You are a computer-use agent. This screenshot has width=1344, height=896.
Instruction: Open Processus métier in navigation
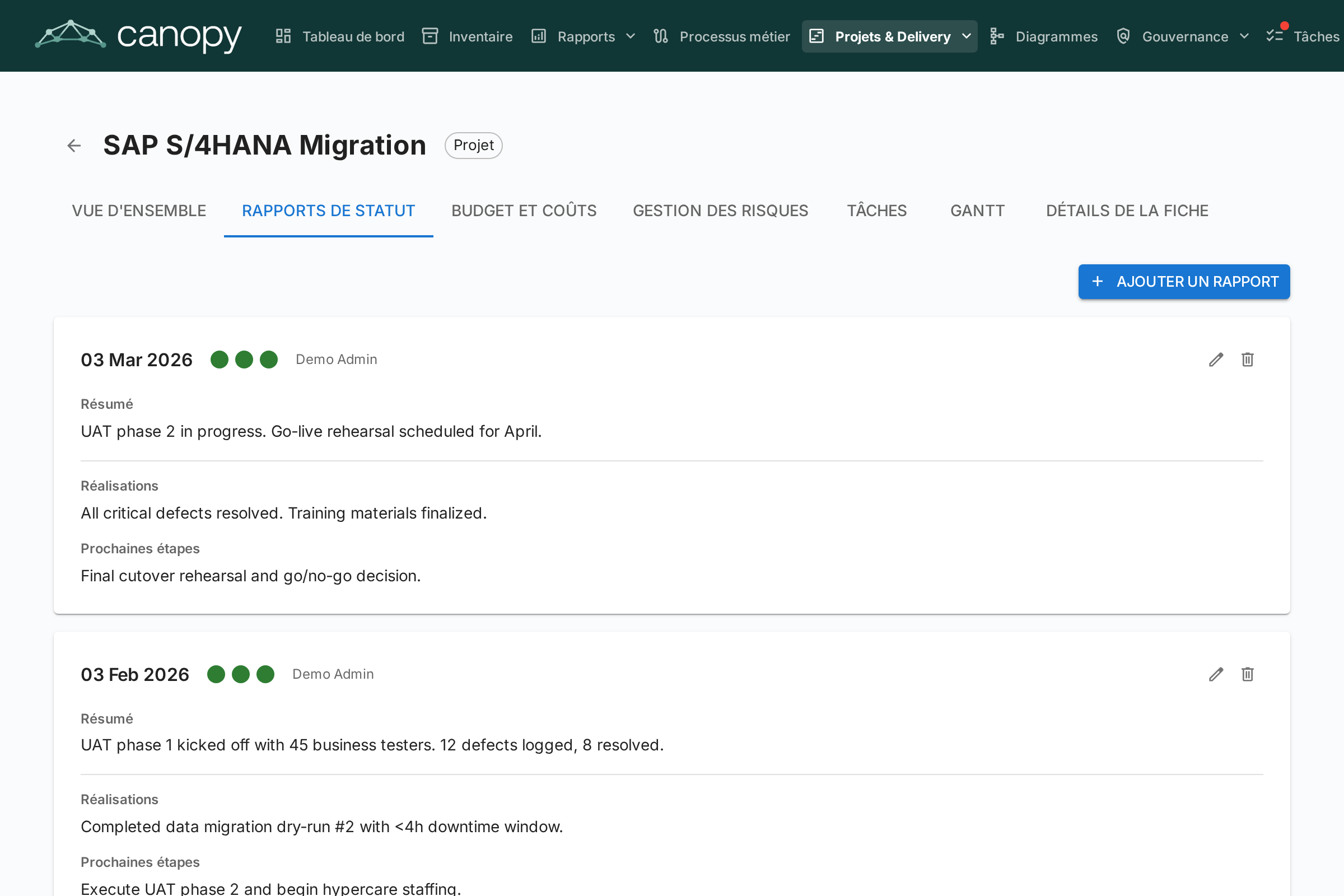click(x=722, y=36)
